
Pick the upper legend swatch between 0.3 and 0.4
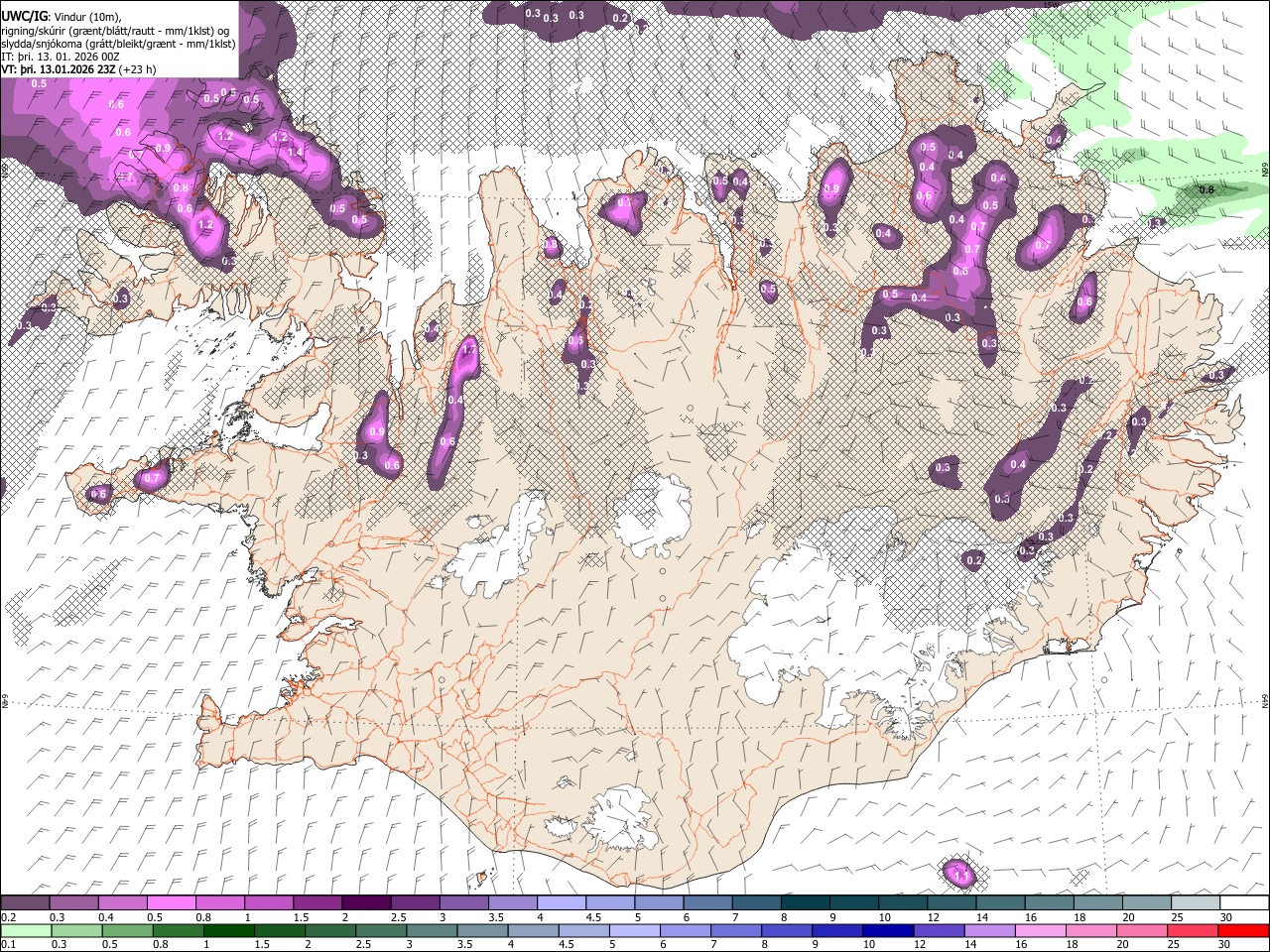[73, 903]
